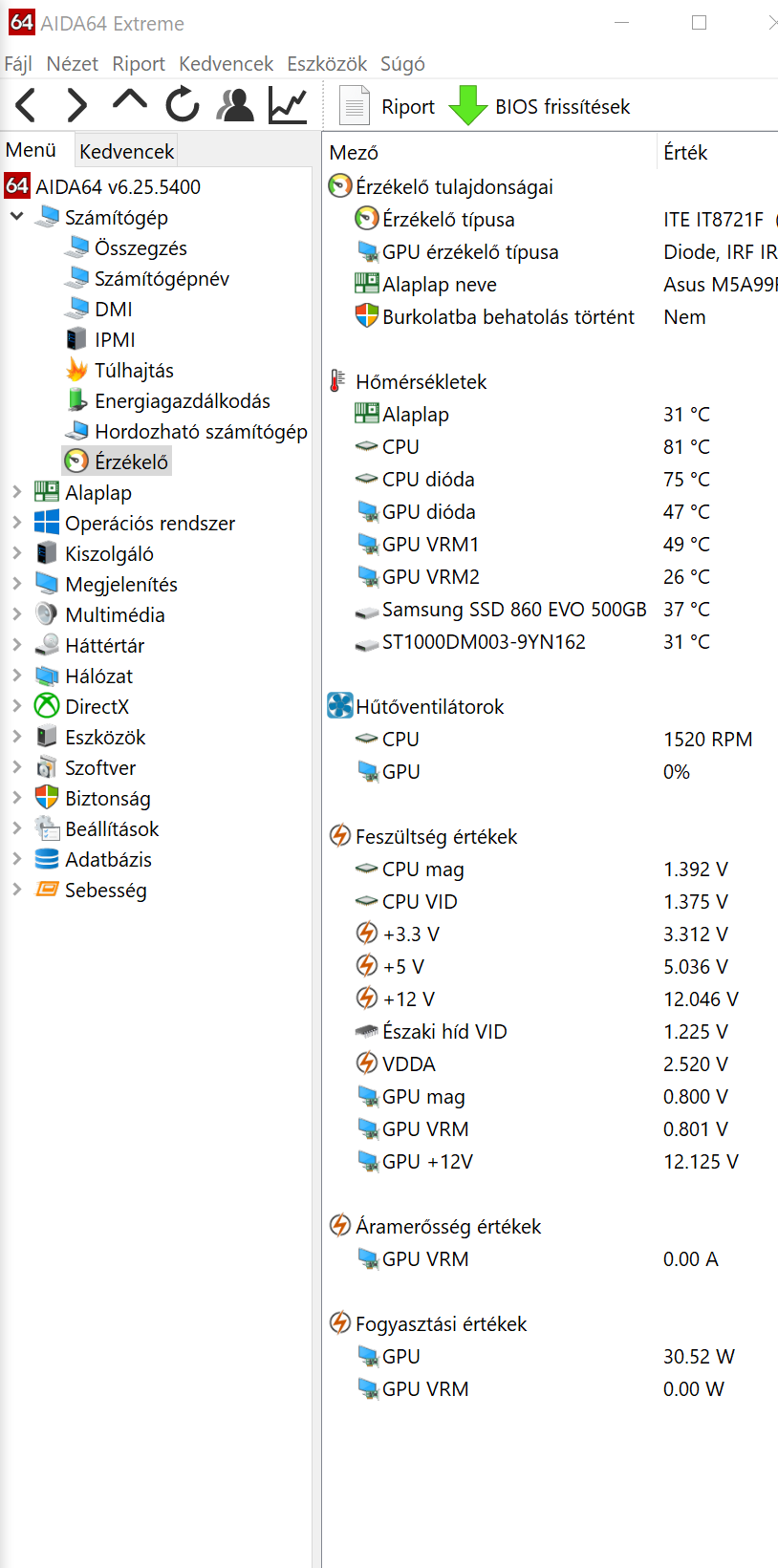The width and height of the screenshot is (778, 1568).
Task: Select Összegzés in the tree
Action: [x=140, y=247]
